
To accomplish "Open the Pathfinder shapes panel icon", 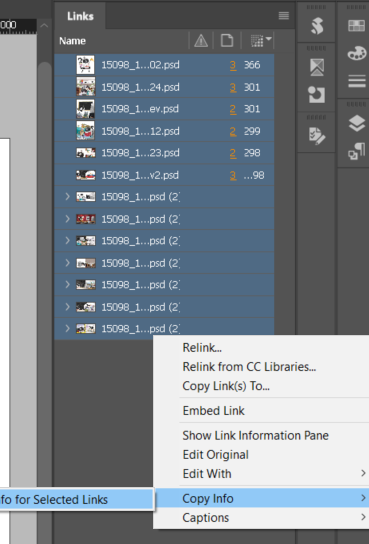I will [x=317, y=94].
